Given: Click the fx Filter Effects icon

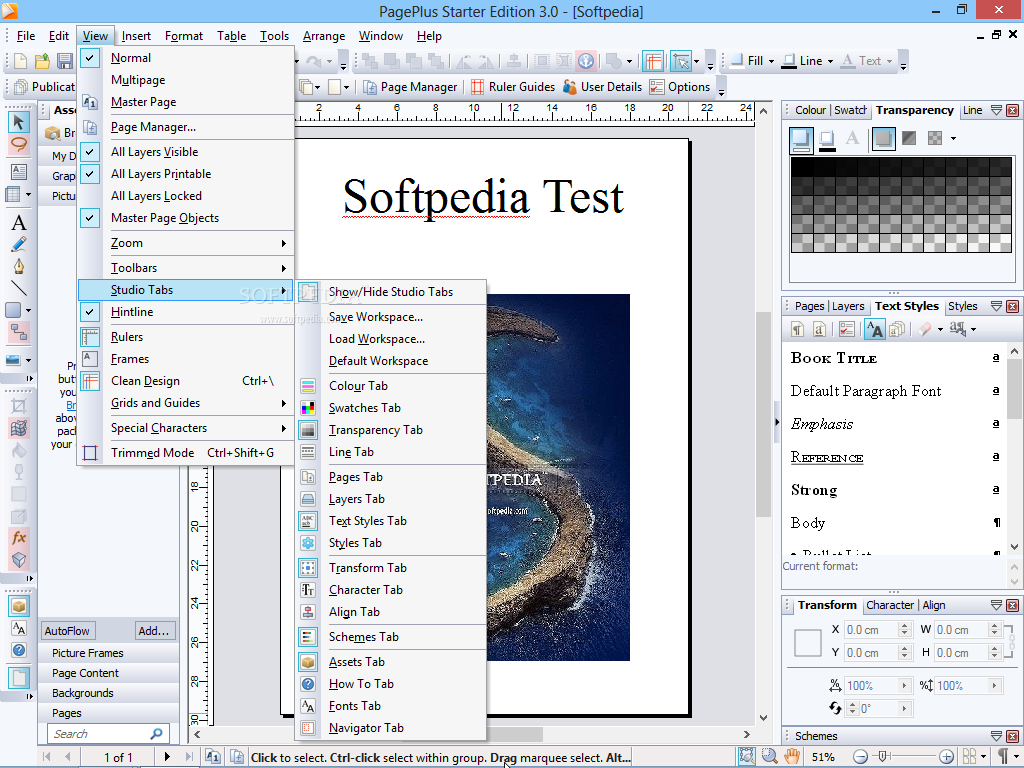Looking at the screenshot, I should (x=18, y=537).
